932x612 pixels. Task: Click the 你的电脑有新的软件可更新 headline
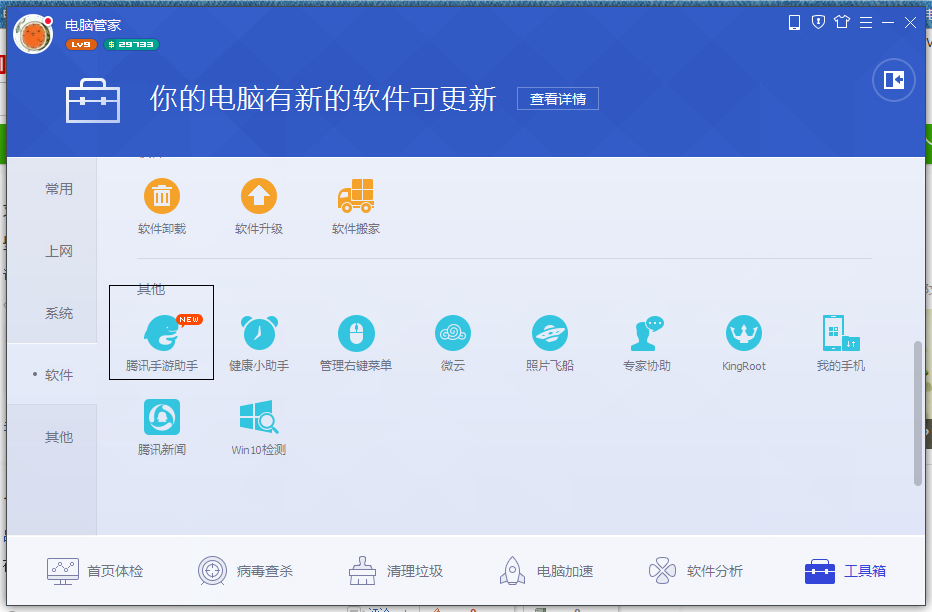323,99
